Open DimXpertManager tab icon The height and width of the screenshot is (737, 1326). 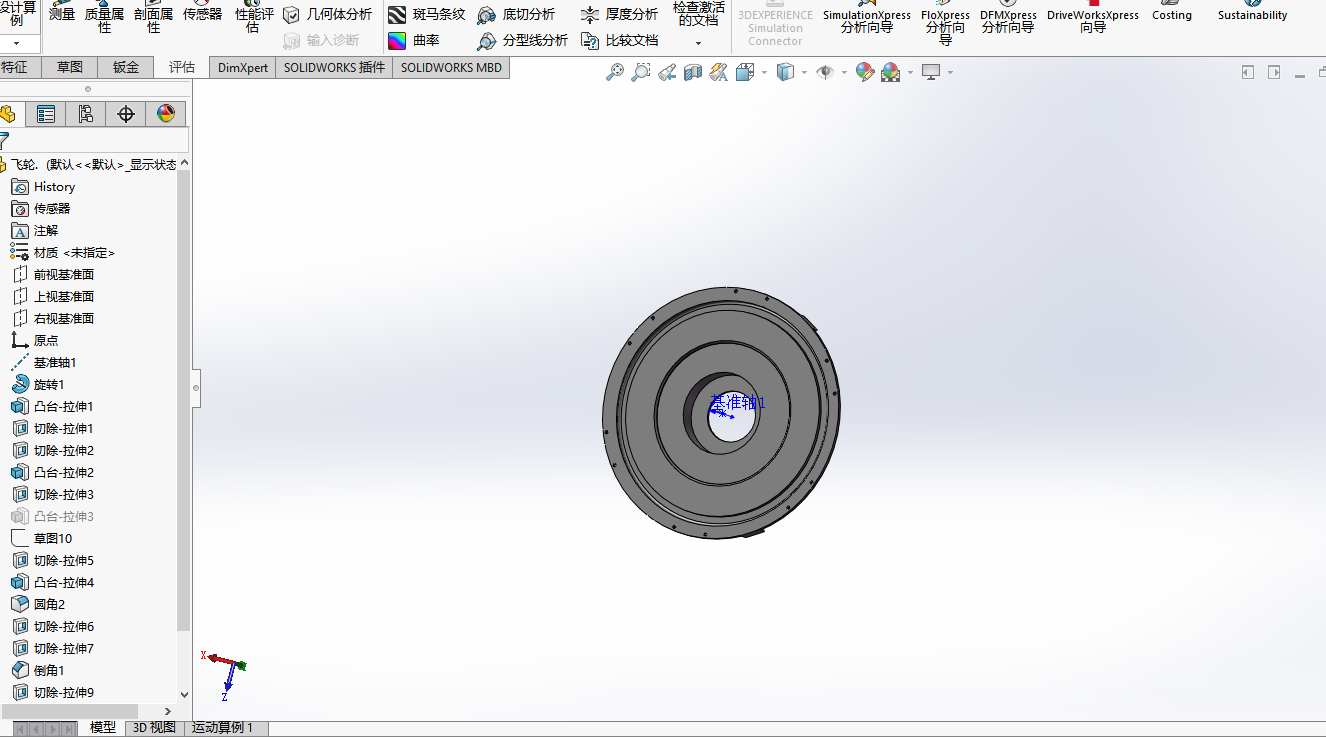click(126, 114)
